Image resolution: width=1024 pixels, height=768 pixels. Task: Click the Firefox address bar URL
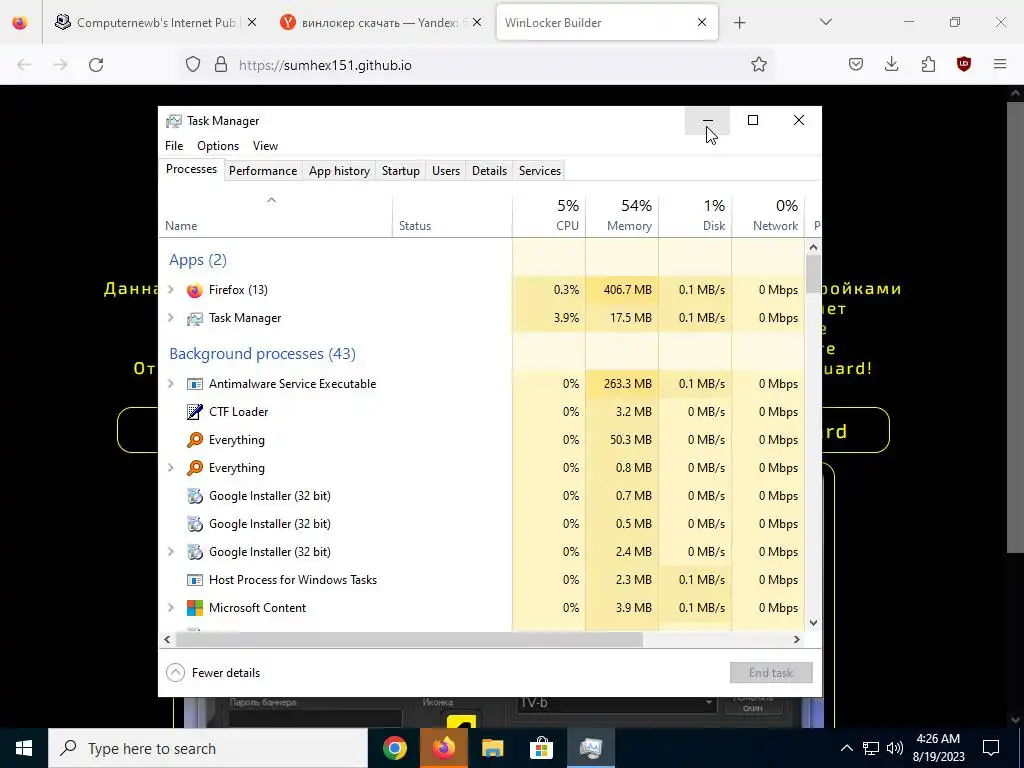325,65
